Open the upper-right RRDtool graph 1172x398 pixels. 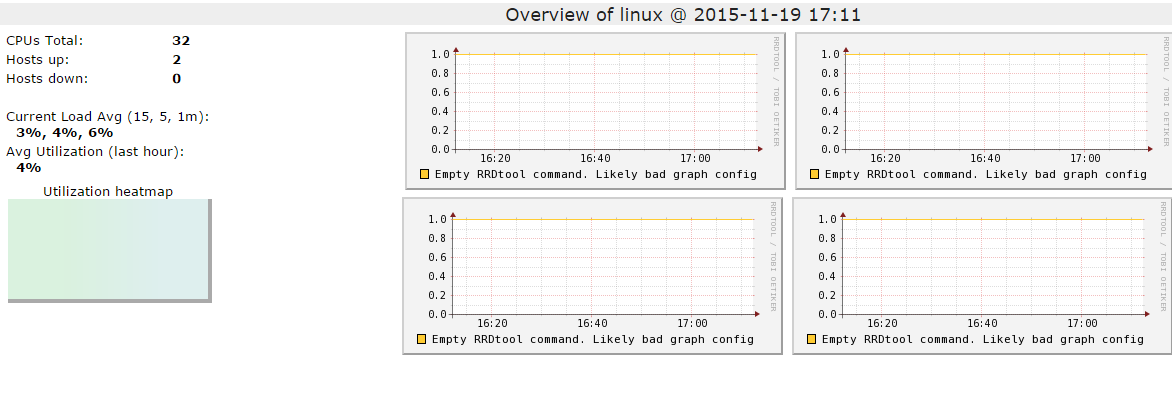coord(984,111)
